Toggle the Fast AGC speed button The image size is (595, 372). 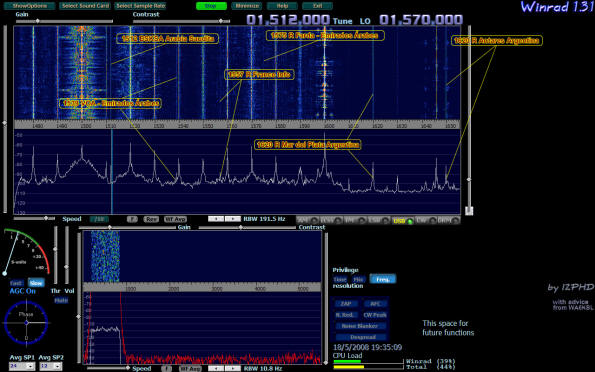17,283
